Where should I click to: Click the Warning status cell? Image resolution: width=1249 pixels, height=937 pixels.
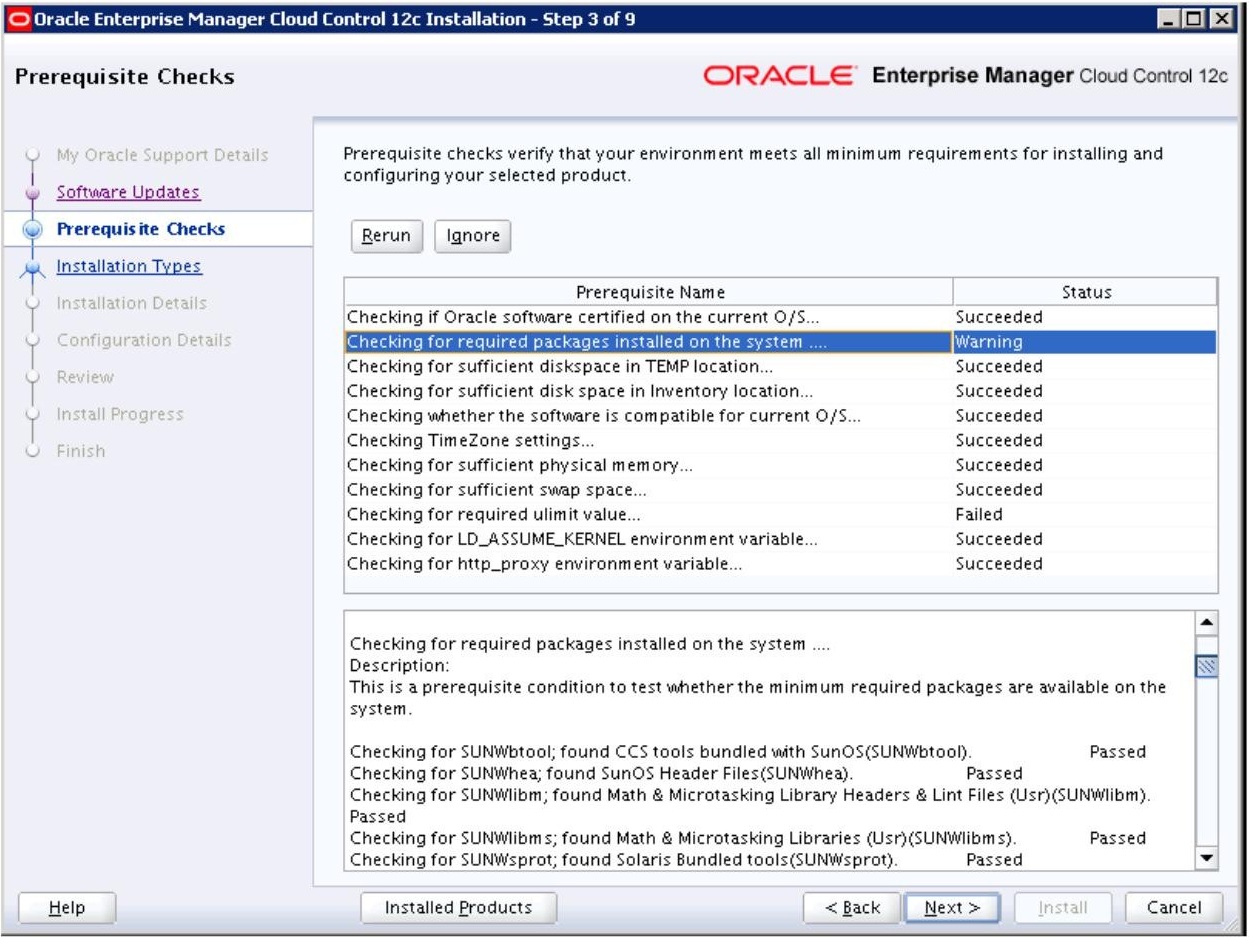[1085, 342]
